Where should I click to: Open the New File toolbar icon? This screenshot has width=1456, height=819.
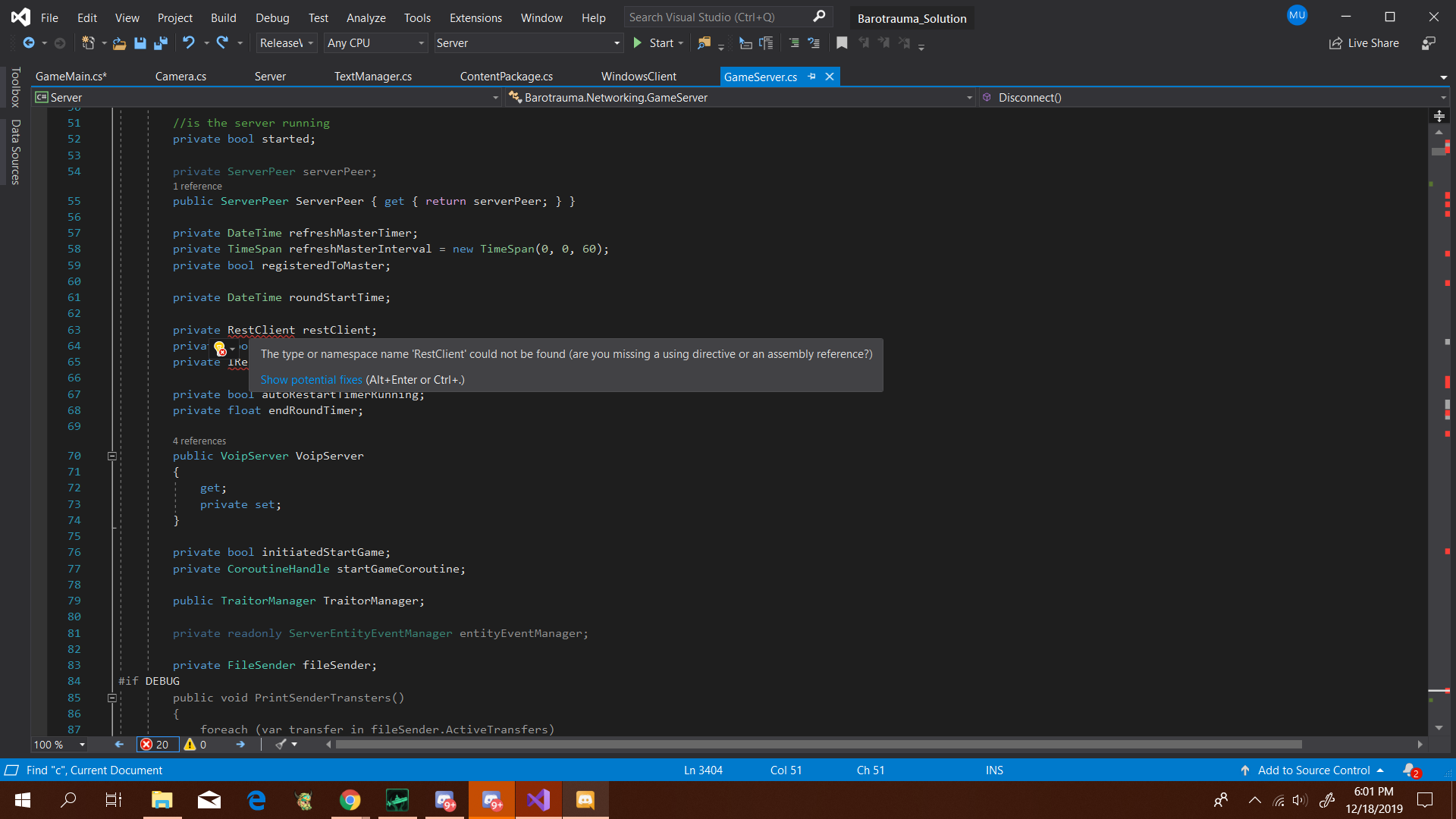pos(90,43)
